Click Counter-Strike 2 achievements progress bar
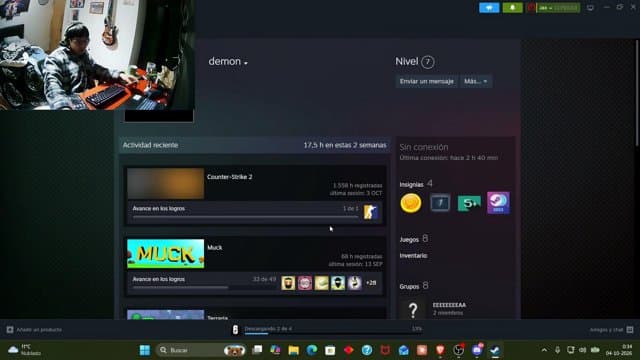 tap(245, 217)
